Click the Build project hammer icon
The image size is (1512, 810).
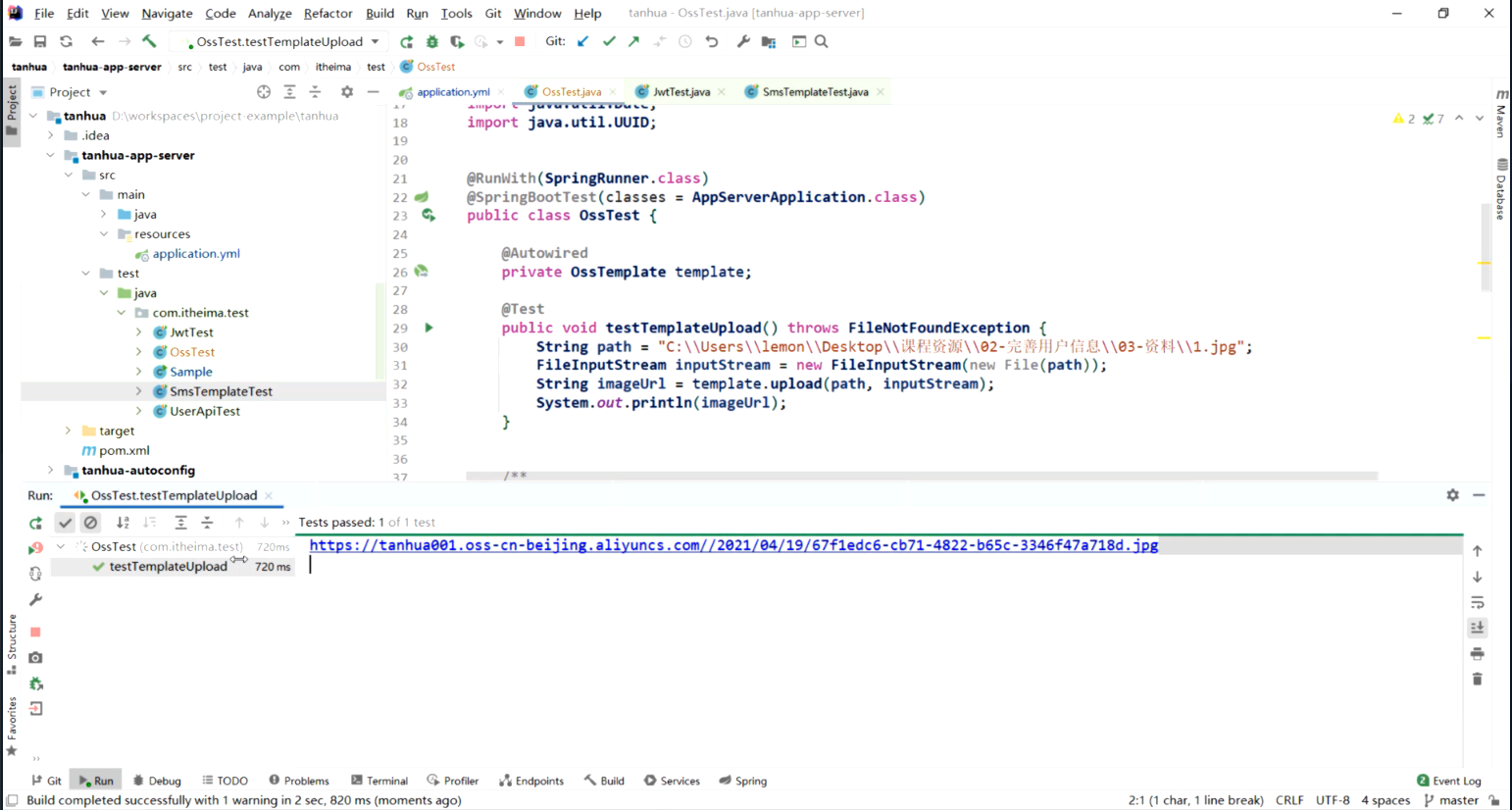149,41
